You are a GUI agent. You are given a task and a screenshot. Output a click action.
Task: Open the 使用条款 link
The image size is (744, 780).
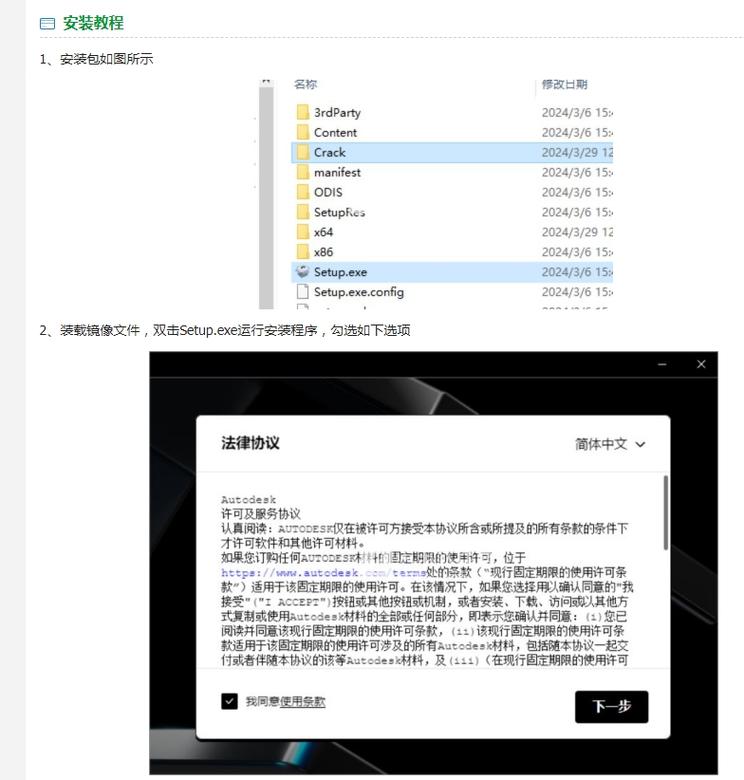[302, 701]
